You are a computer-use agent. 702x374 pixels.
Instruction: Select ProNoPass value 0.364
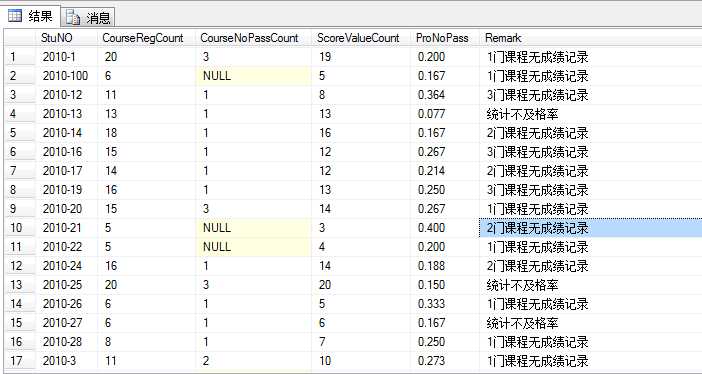coord(445,95)
